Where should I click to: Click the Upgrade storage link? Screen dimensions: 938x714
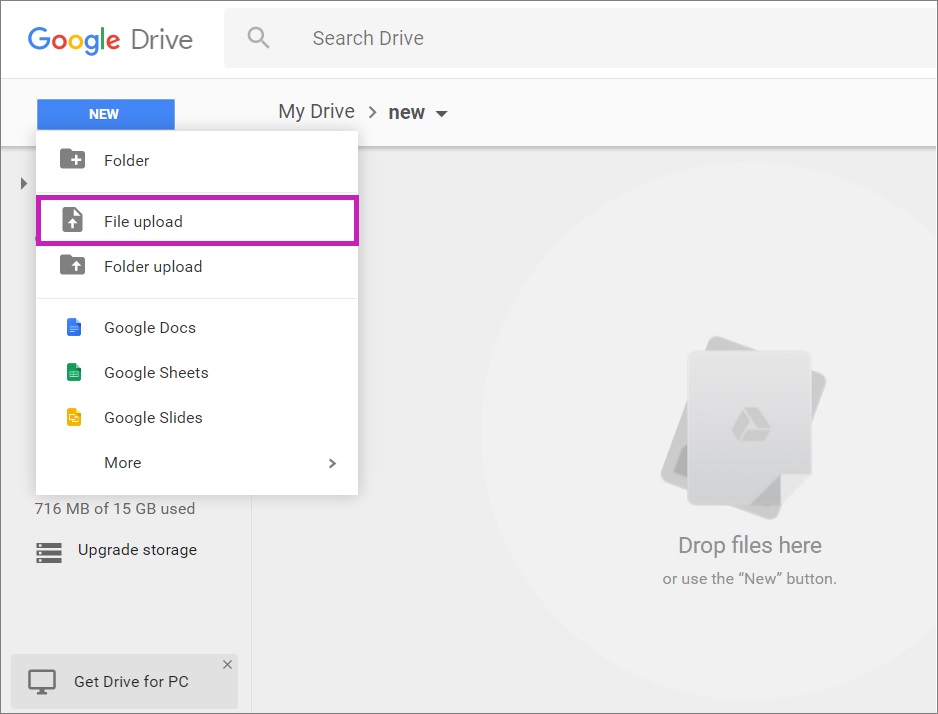tap(137, 550)
